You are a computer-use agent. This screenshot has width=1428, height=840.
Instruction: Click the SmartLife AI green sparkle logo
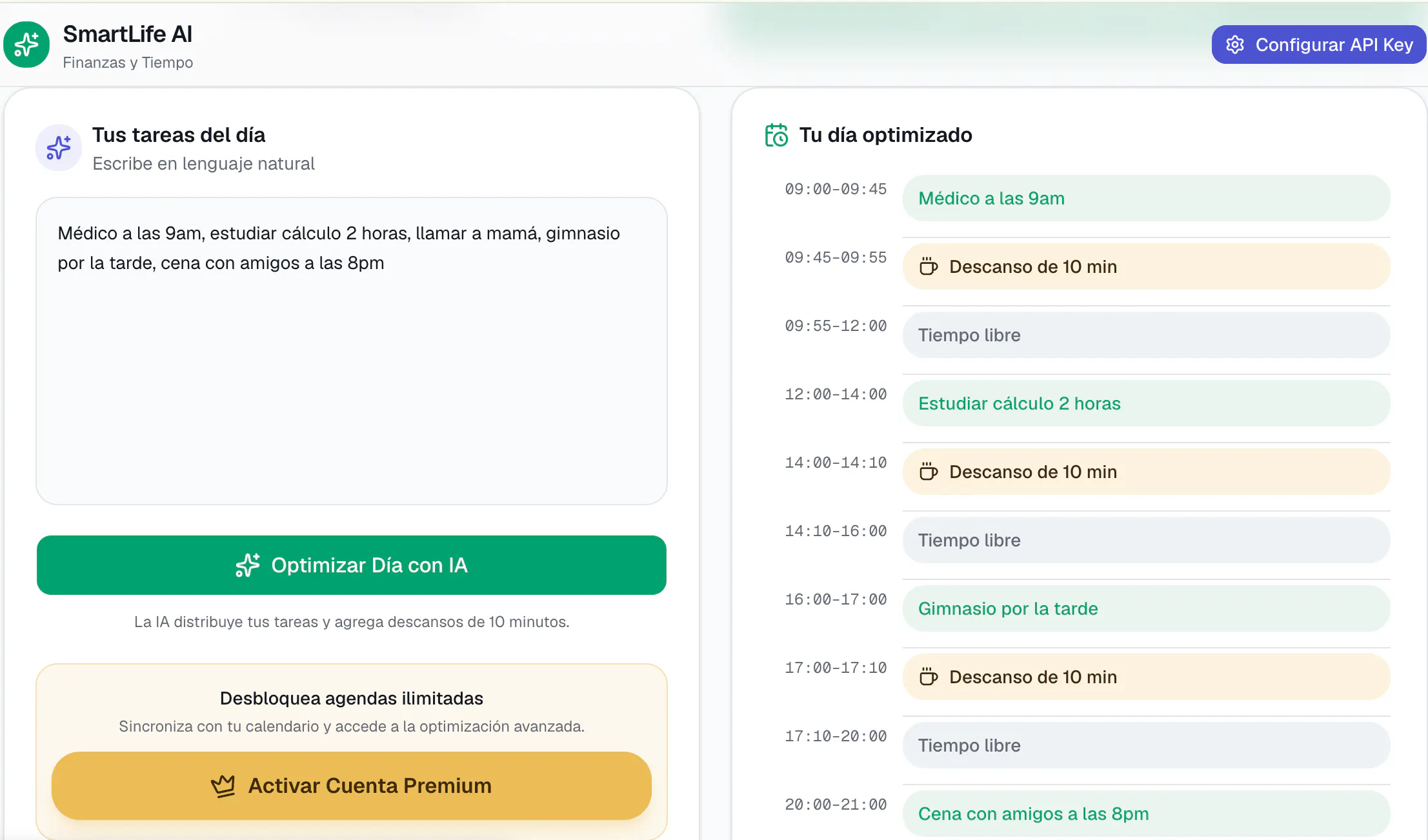[26, 45]
